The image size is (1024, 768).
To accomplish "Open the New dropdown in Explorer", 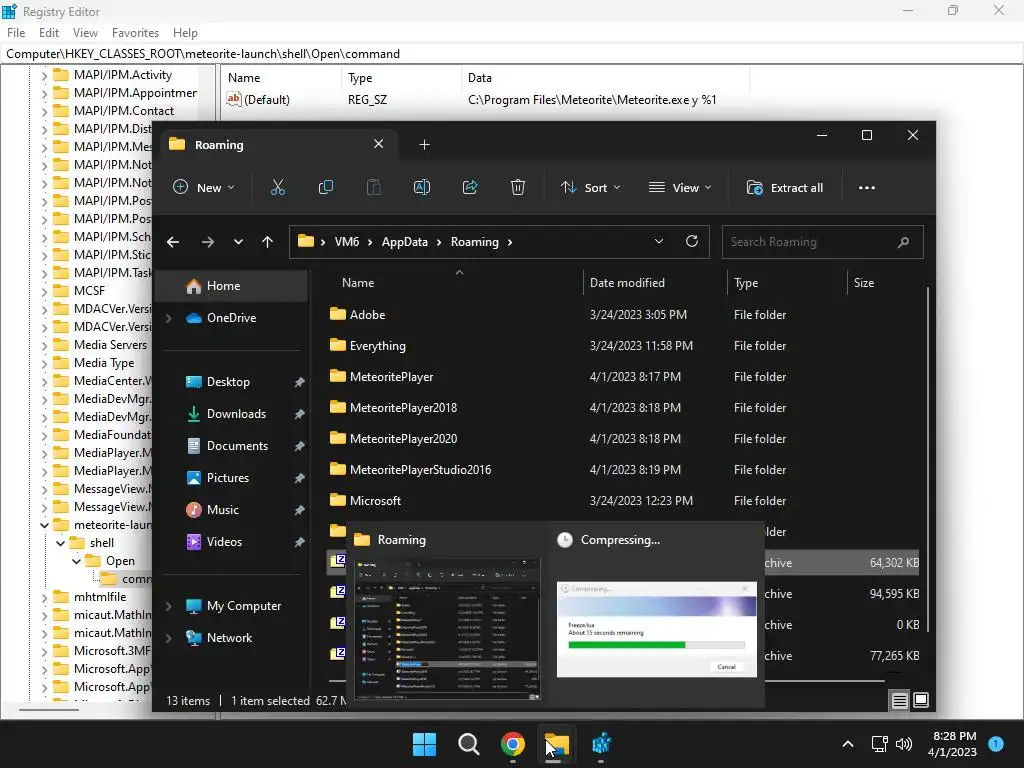I will (203, 187).
